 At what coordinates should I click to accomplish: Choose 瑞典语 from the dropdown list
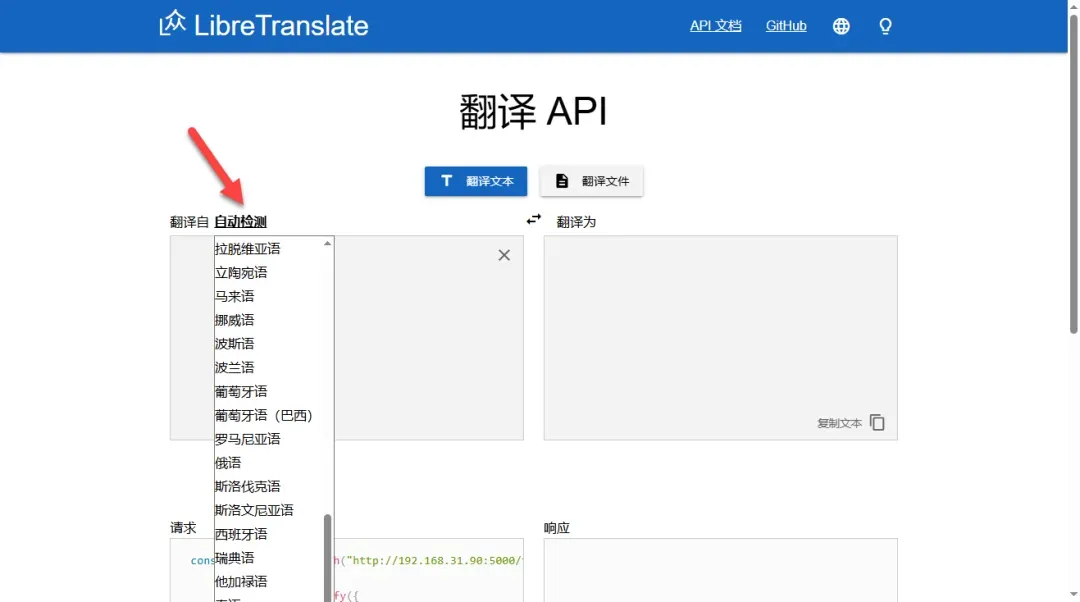(235, 558)
